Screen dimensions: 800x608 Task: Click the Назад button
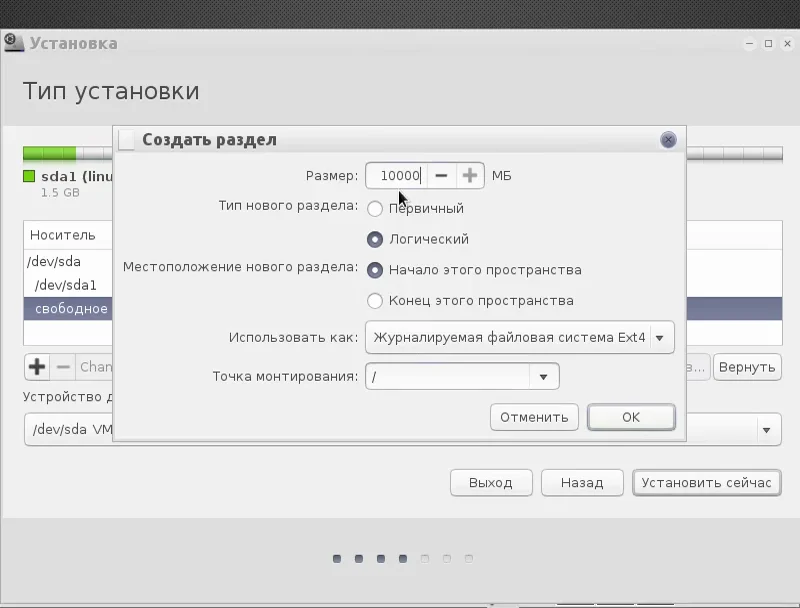click(582, 483)
